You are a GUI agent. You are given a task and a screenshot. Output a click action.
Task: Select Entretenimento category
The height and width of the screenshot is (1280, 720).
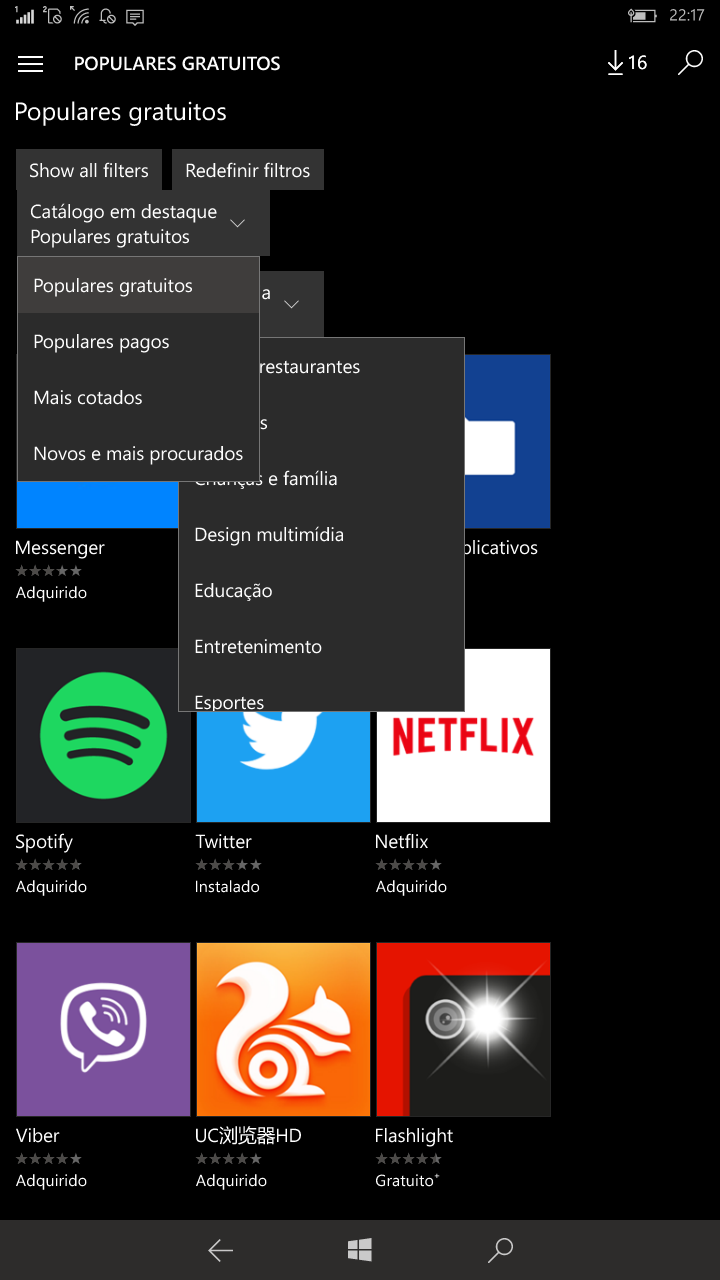point(321,647)
